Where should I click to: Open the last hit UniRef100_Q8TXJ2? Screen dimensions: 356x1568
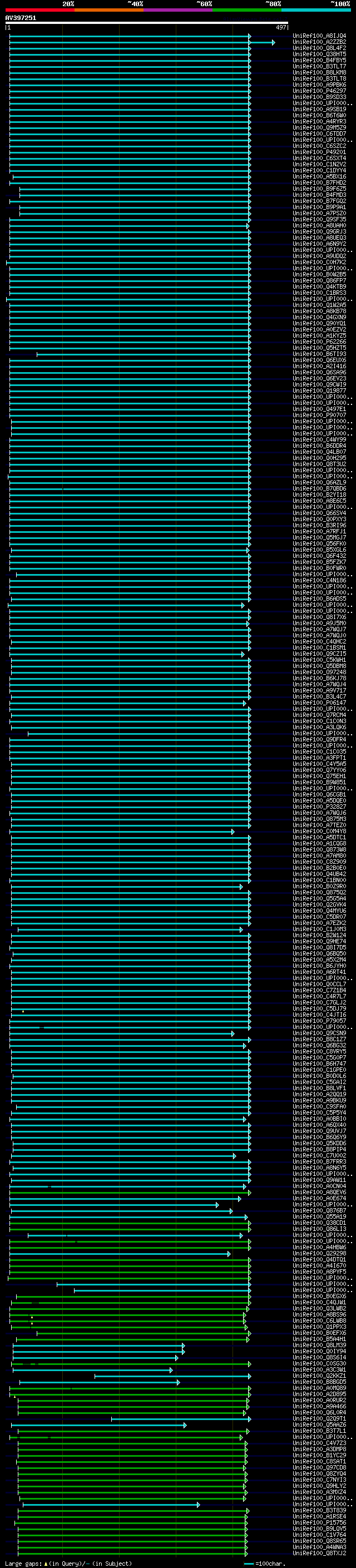319,1553
